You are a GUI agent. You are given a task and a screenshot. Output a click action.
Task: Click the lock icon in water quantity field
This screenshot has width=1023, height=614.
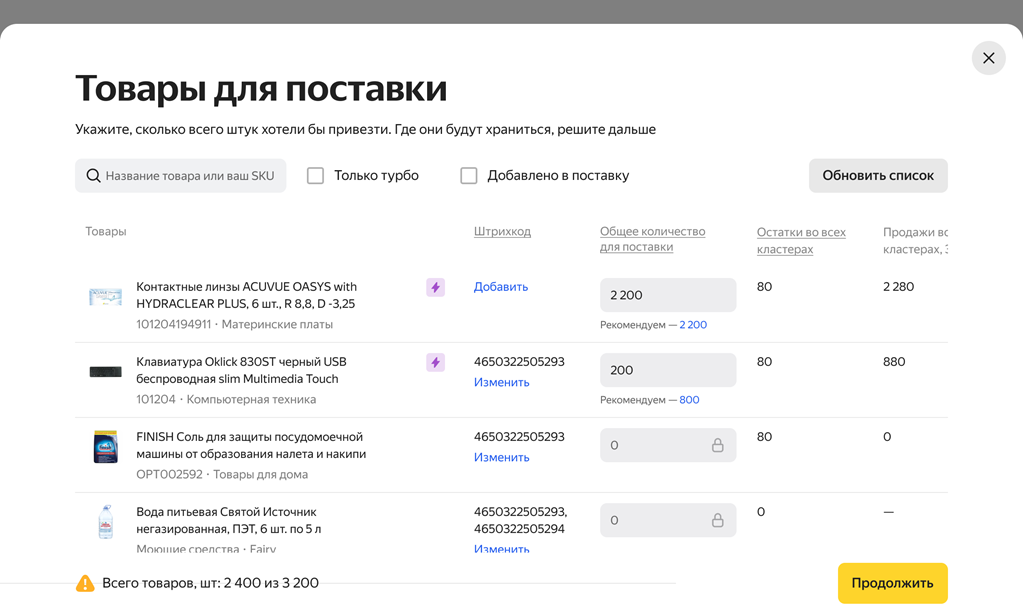tap(717, 520)
